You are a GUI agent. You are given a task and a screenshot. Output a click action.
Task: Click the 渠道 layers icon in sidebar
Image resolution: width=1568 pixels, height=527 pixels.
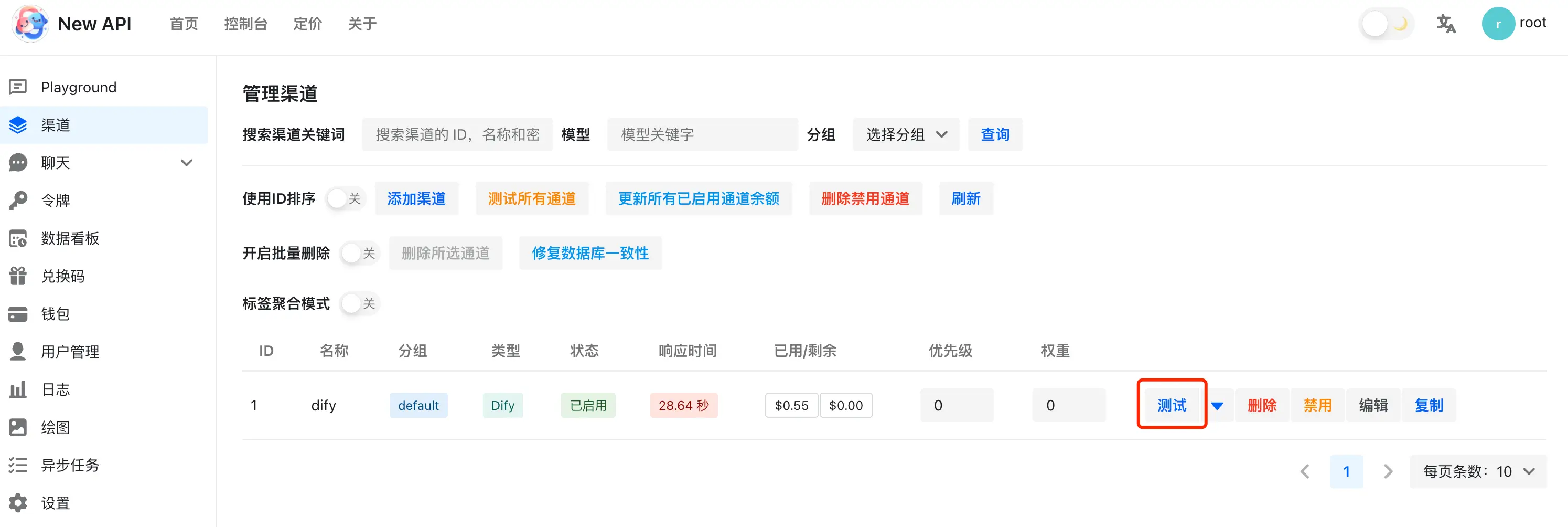tap(18, 125)
